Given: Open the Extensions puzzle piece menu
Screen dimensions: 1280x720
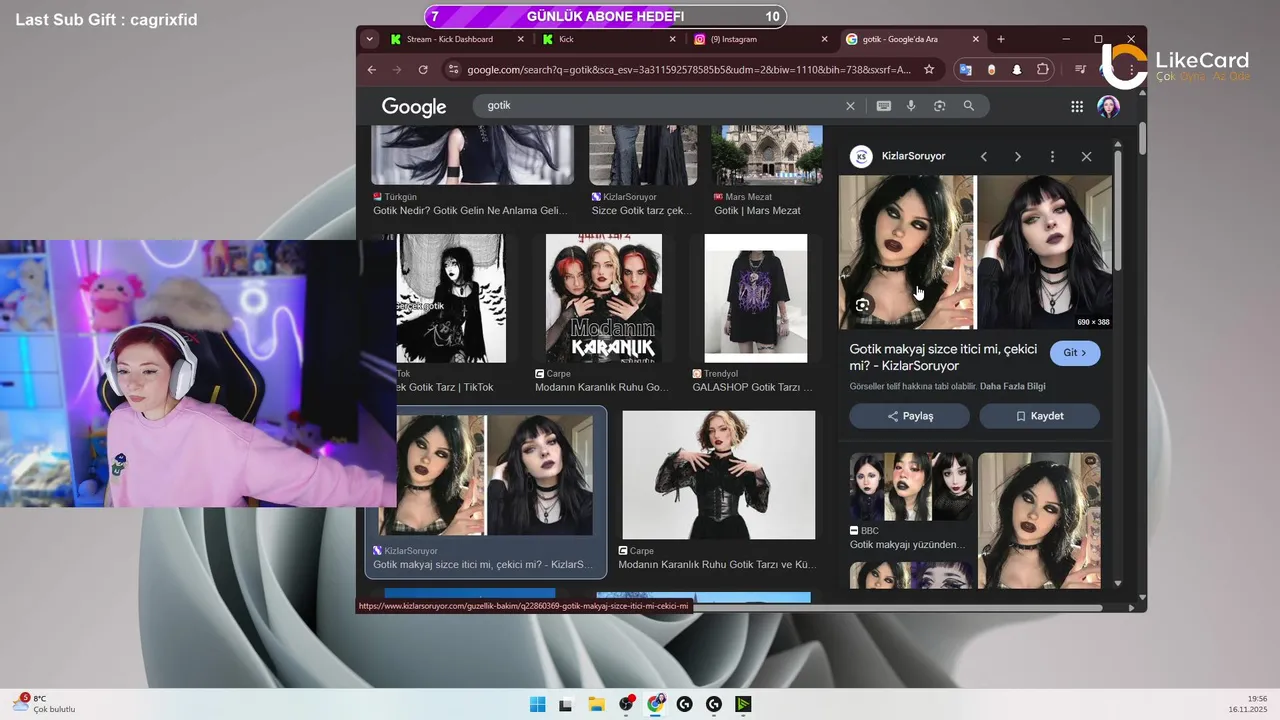Looking at the screenshot, I should click(1043, 70).
